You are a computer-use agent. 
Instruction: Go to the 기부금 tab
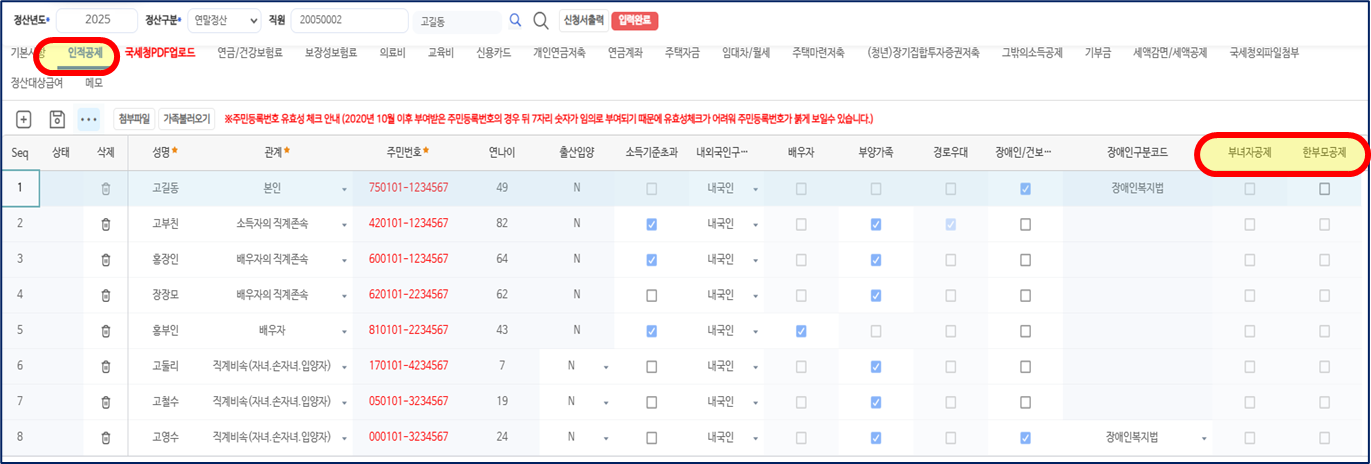click(x=1098, y=52)
